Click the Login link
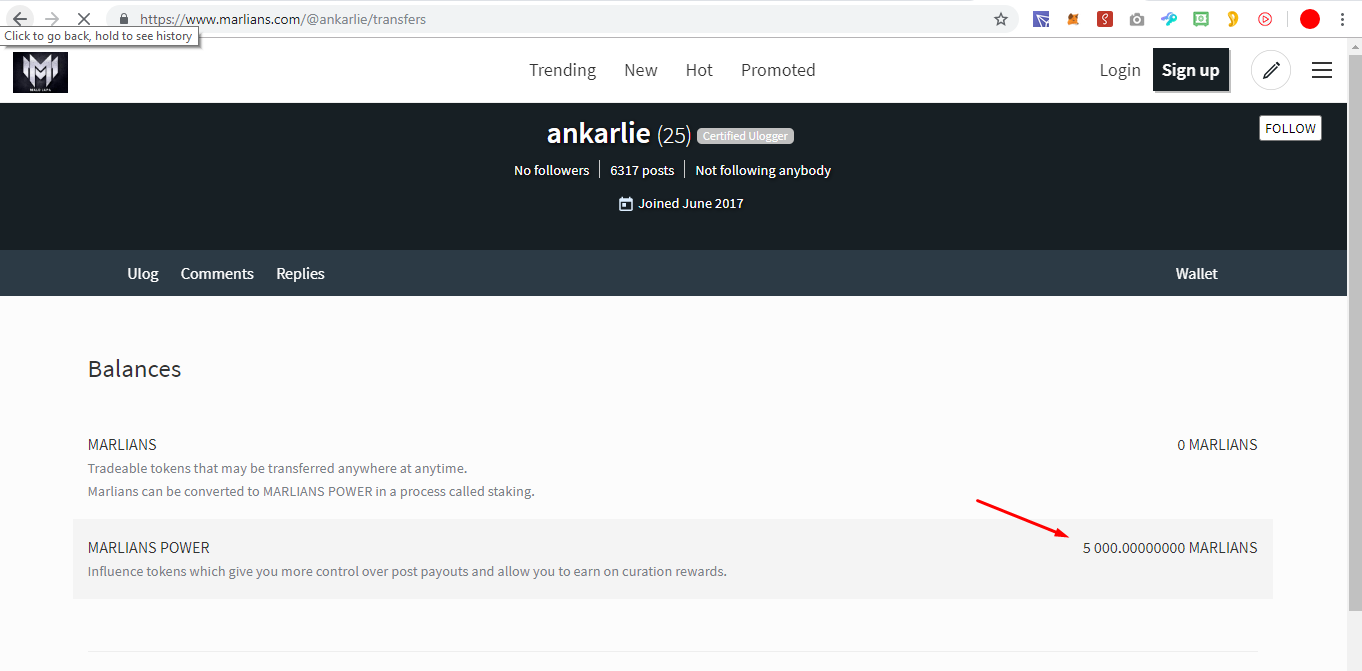The image size is (1362, 671). [x=1120, y=70]
